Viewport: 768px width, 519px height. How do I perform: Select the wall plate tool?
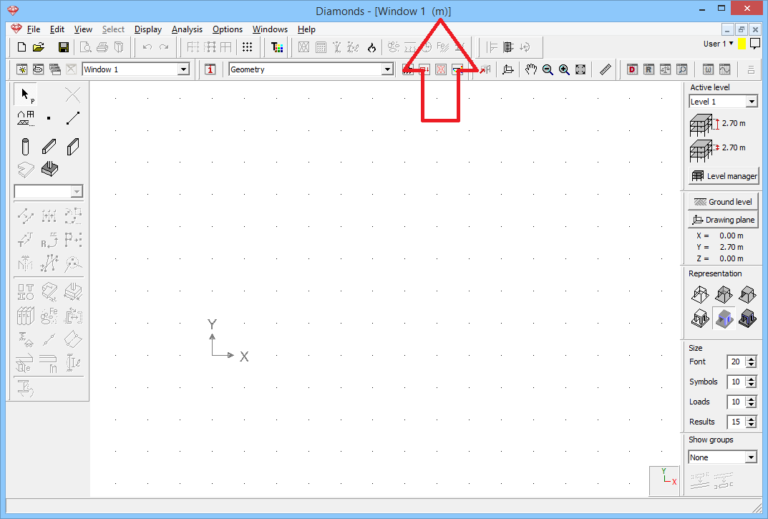coord(72,146)
